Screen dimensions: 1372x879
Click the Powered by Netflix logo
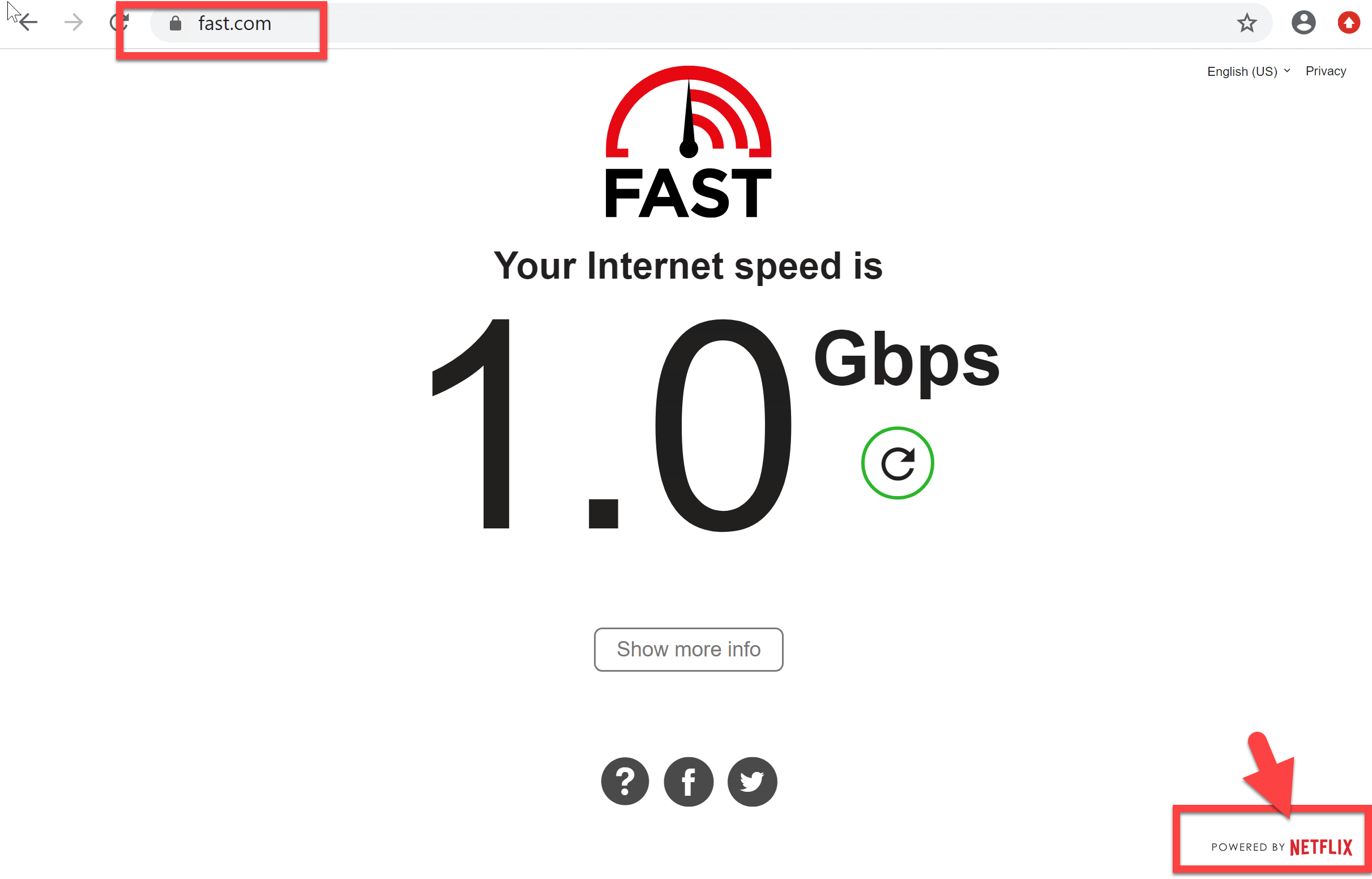click(1281, 847)
